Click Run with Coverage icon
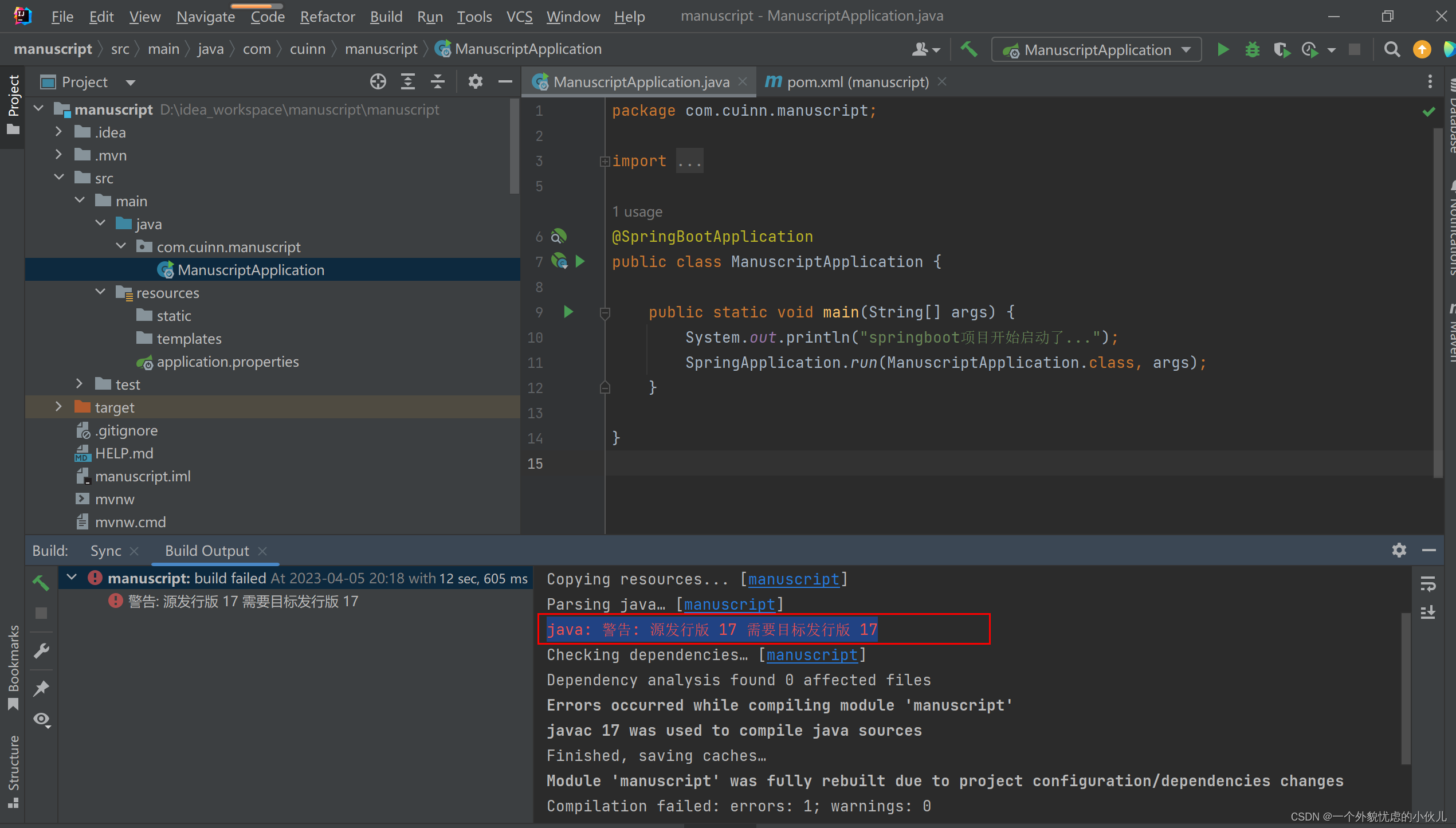Viewport: 1456px width, 828px height. coord(1281,50)
